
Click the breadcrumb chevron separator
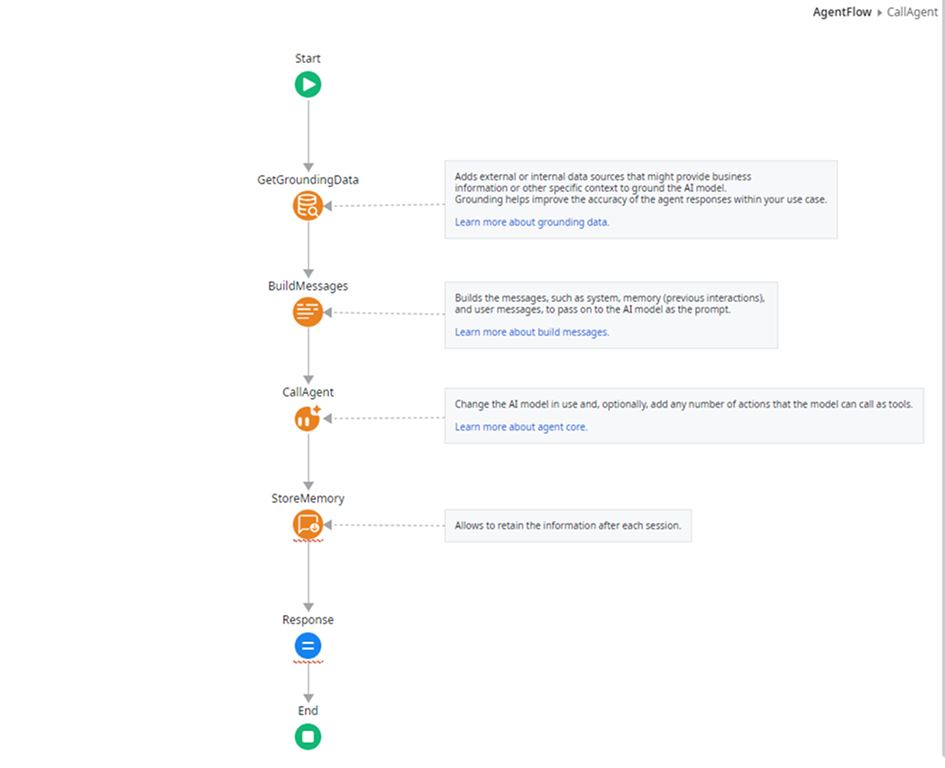click(880, 12)
